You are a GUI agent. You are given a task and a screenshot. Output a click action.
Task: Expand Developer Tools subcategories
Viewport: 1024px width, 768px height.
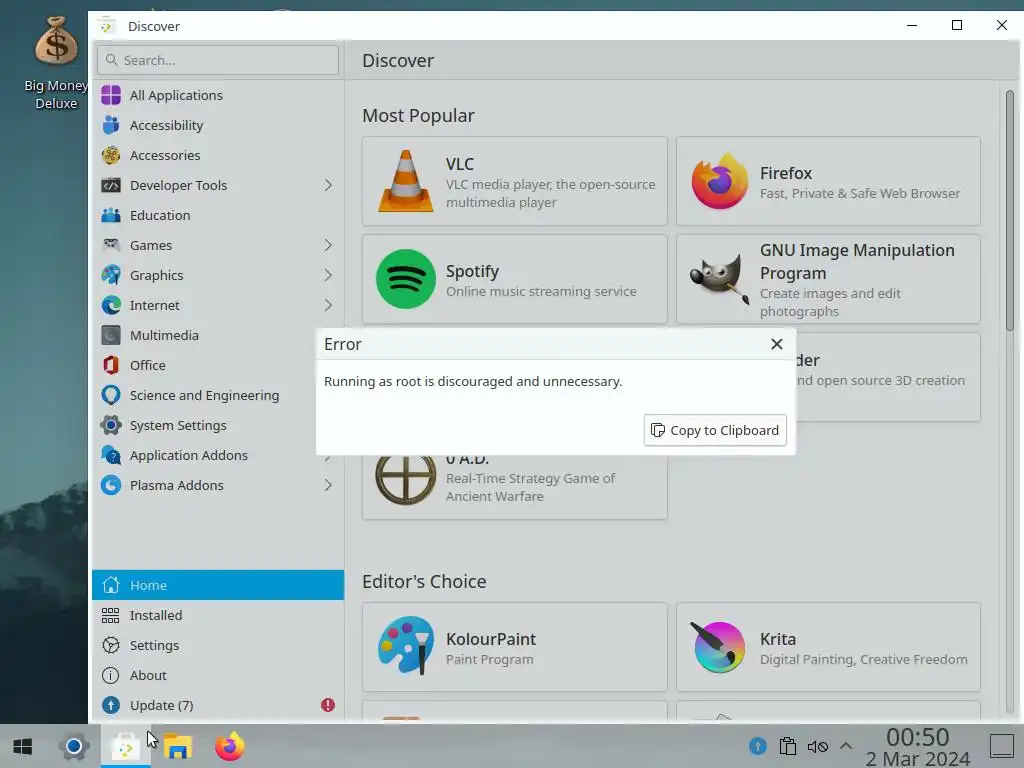tap(328, 185)
